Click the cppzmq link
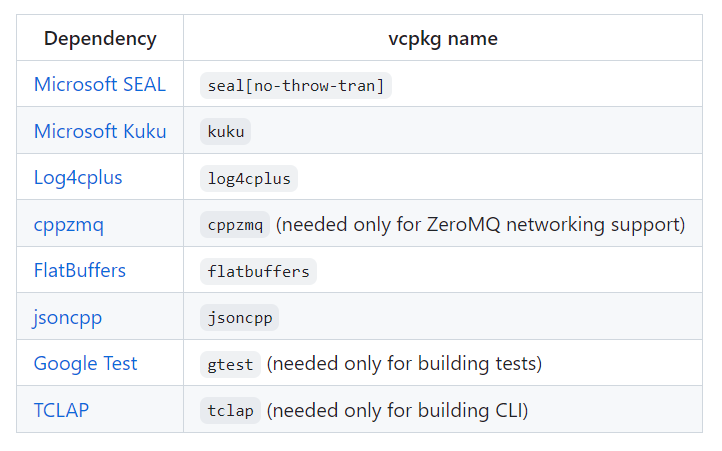 click(68, 224)
